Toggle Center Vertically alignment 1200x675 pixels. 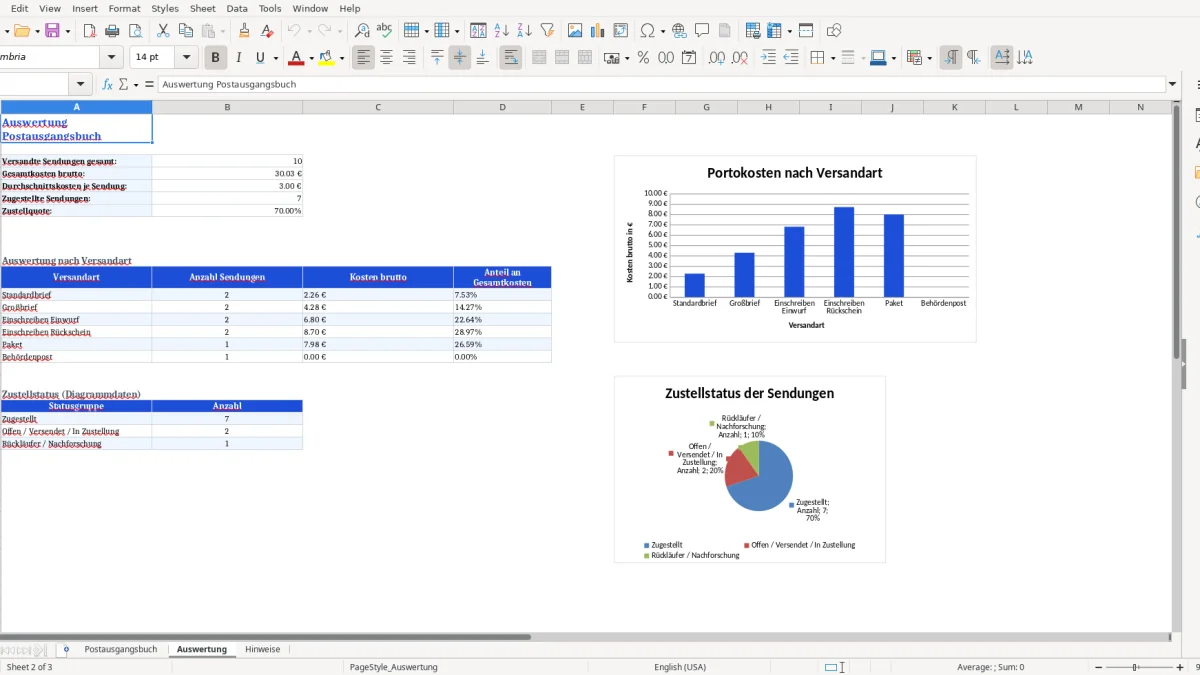pyautogui.click(x=460, y=58)
